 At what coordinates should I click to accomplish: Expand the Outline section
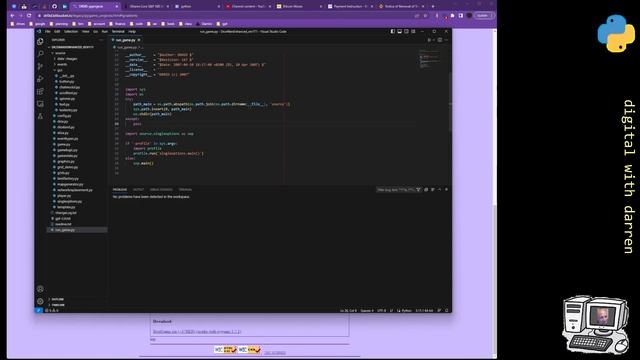click(58, 299)
